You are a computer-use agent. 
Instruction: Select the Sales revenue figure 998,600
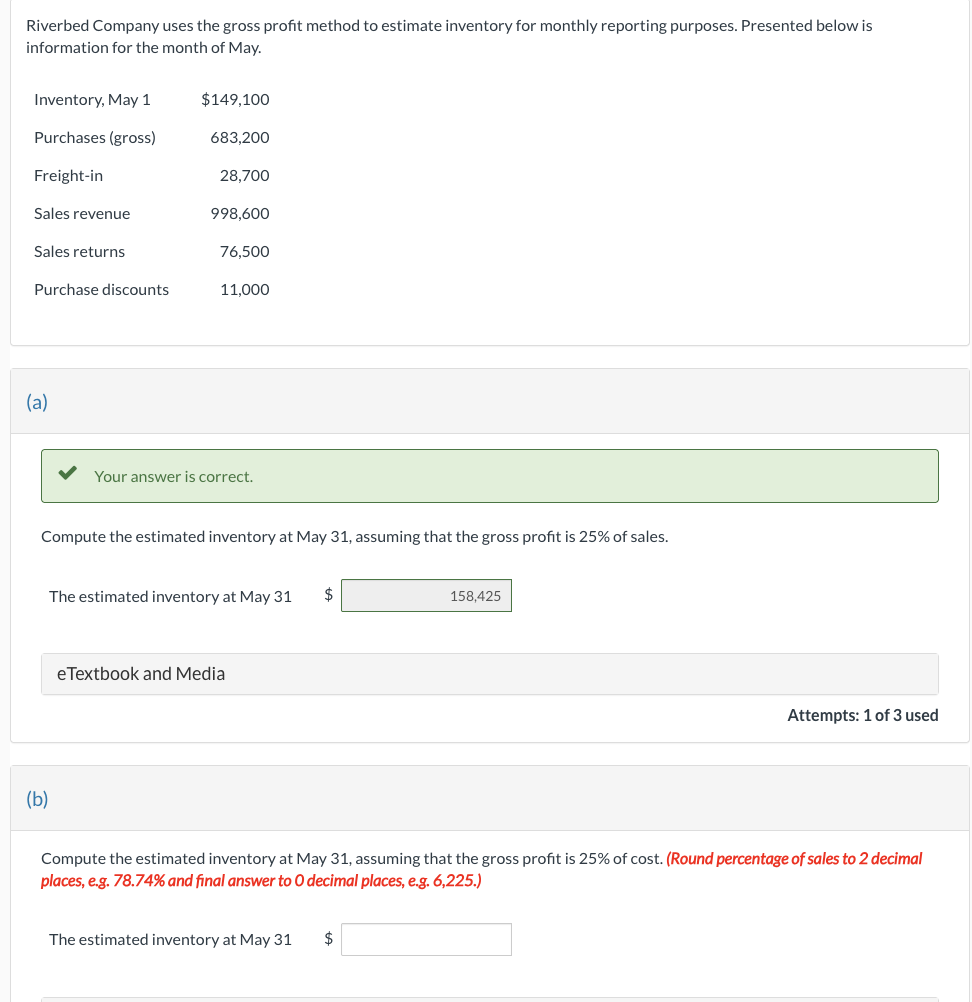240,213
